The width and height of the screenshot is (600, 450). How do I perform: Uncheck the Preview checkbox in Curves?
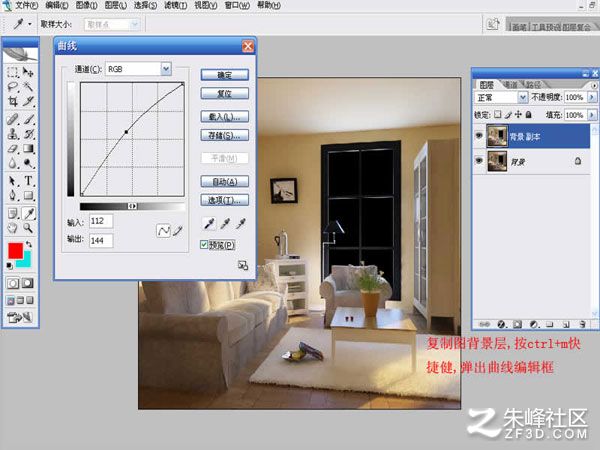(x=204, y=245)
